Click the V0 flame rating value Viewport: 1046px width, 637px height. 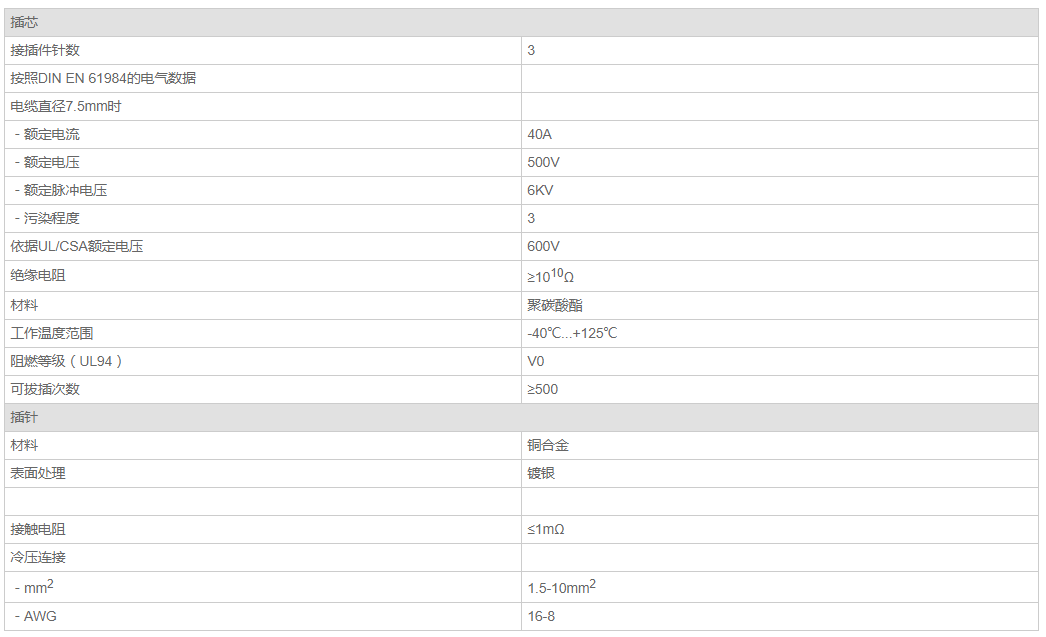[536, 361]
